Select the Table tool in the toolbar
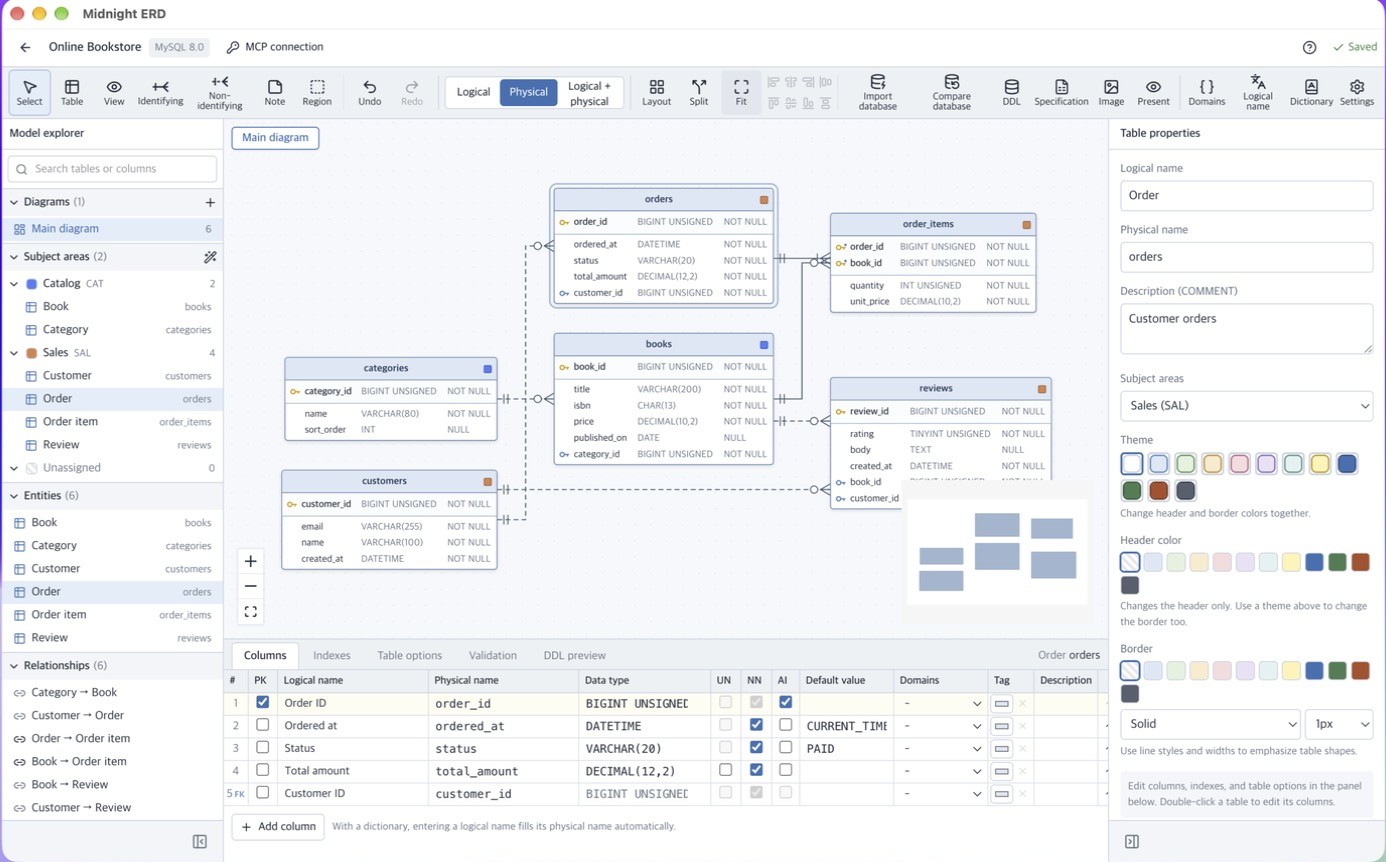Viewport: 1386px width, 862px height. pyautogui.click(x=72, y=92)
